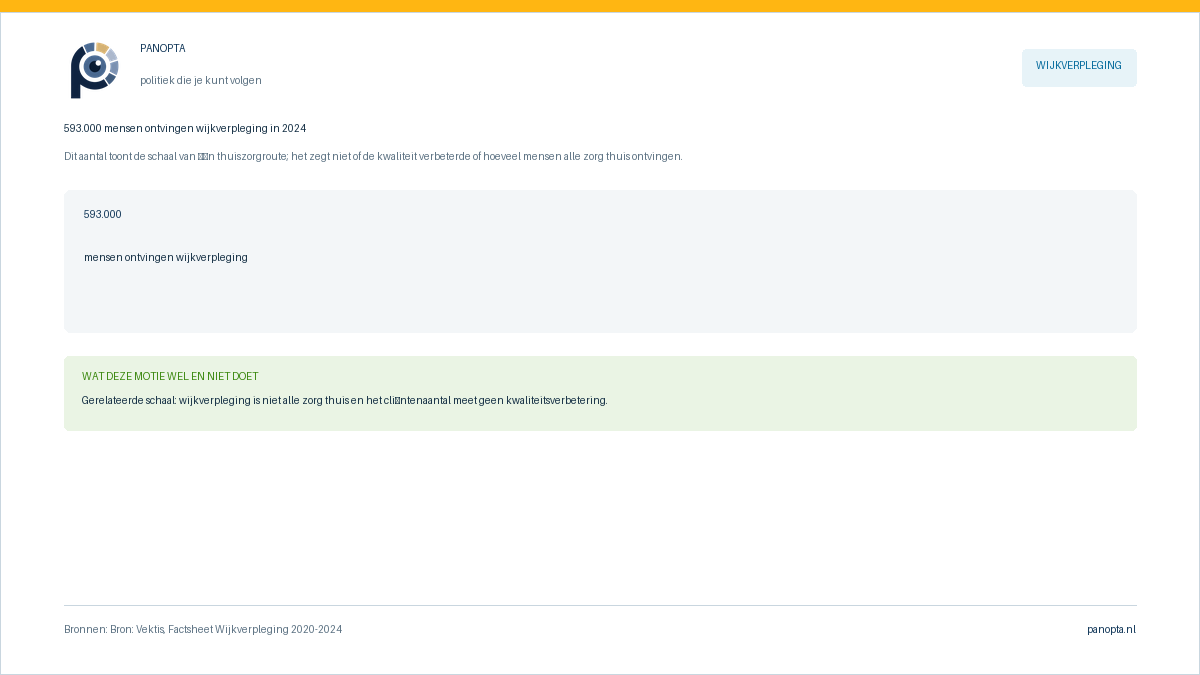Viewport: 1200px width, 675px height.
Task: Click 'mensen ontvingen wijkverpleging' label in the card
Action: point(166,257)
